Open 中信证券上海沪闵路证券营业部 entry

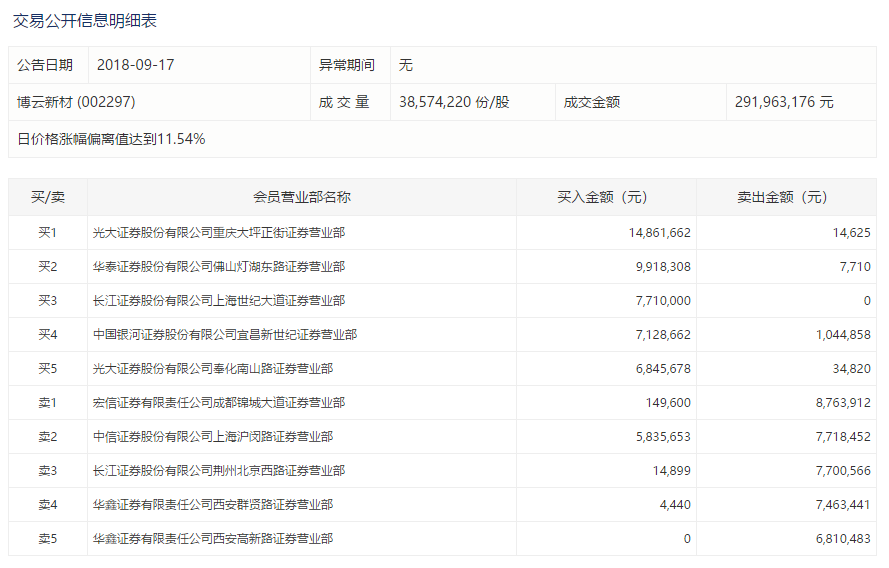coord(213,437)
